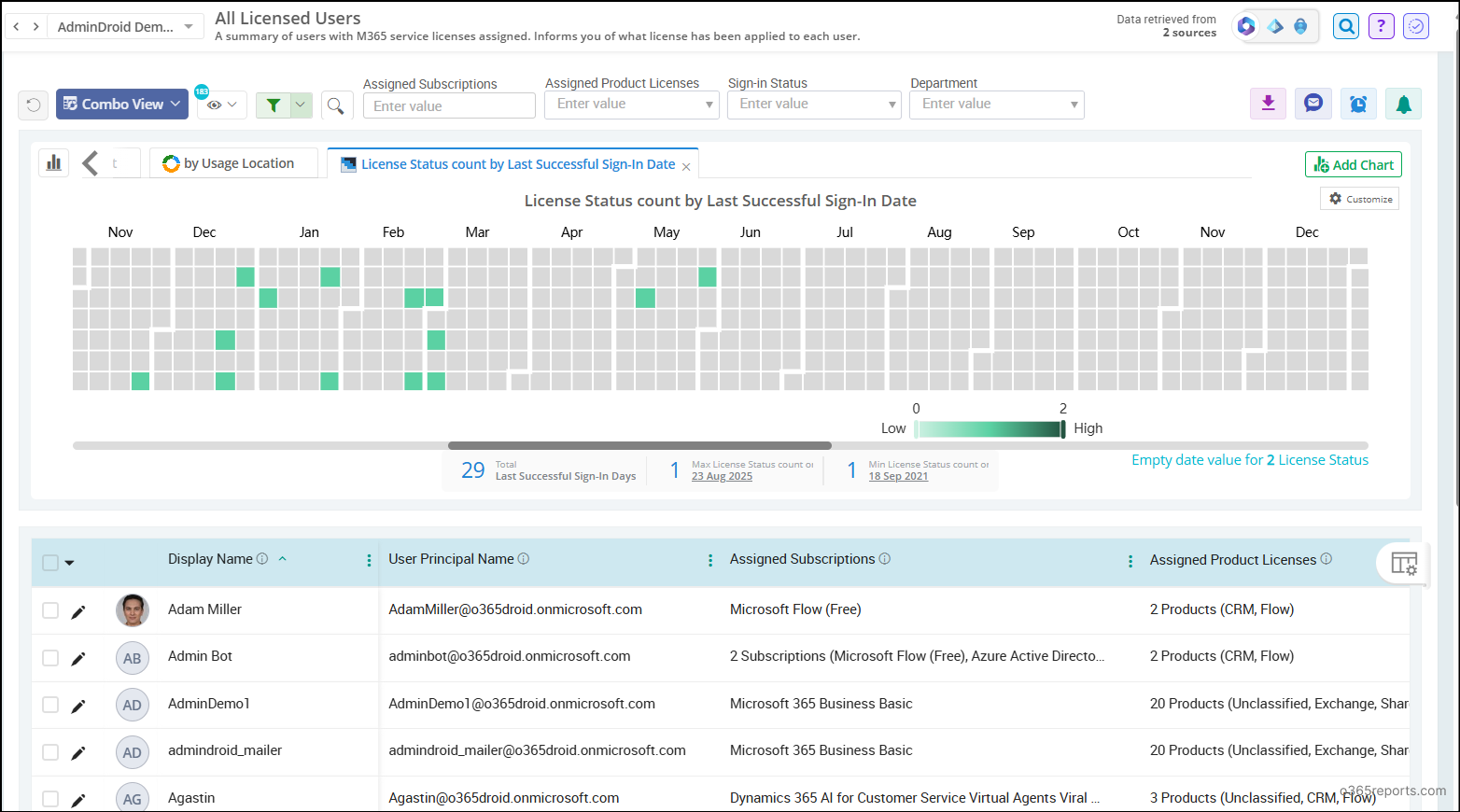This screenshot has height=812, width=1460.
Task: Click the heatmap horizontal scrollbar thumb
Action: 639,445
